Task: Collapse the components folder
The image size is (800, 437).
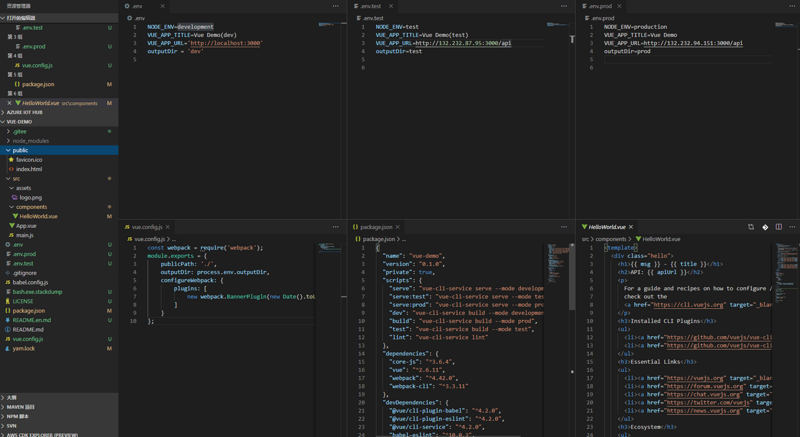Action: [31, 207]
